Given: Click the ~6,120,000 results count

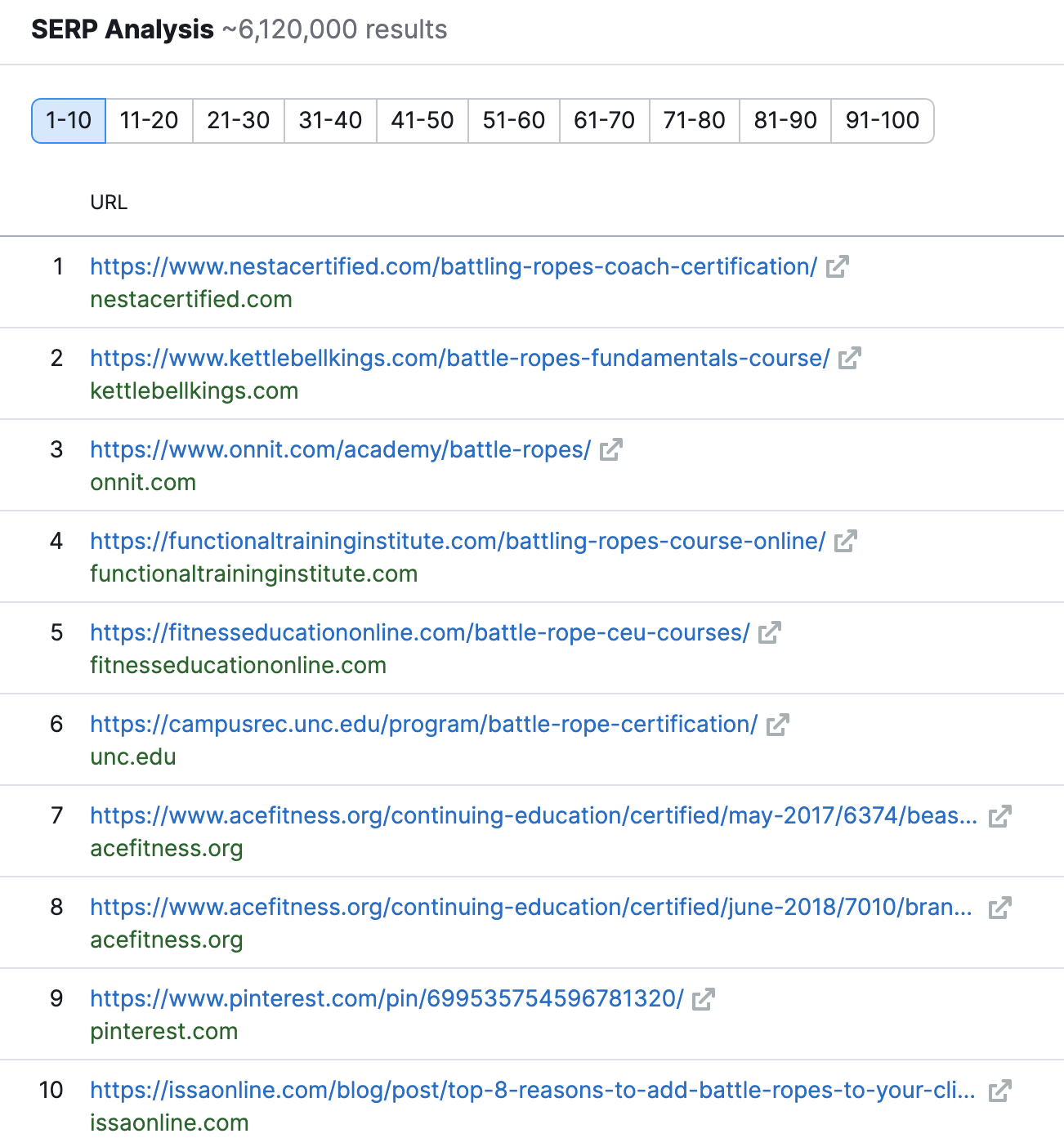Looking at the screenshot, I should (334, 29).
